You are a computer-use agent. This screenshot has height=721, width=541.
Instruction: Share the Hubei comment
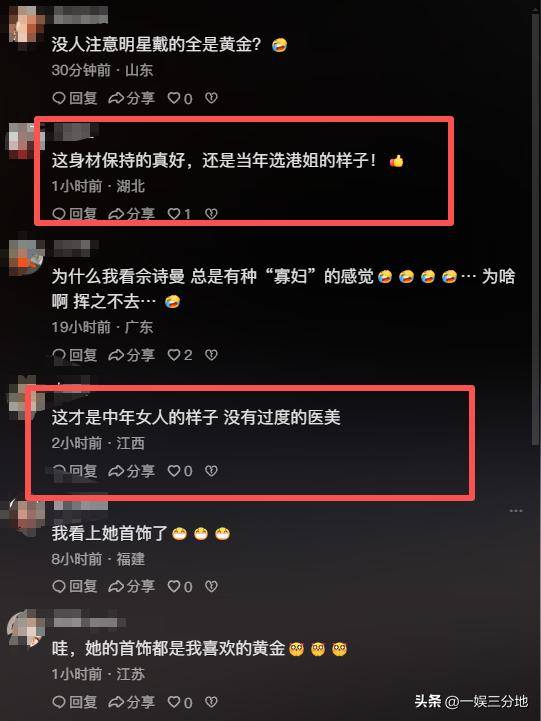point(131,214)
